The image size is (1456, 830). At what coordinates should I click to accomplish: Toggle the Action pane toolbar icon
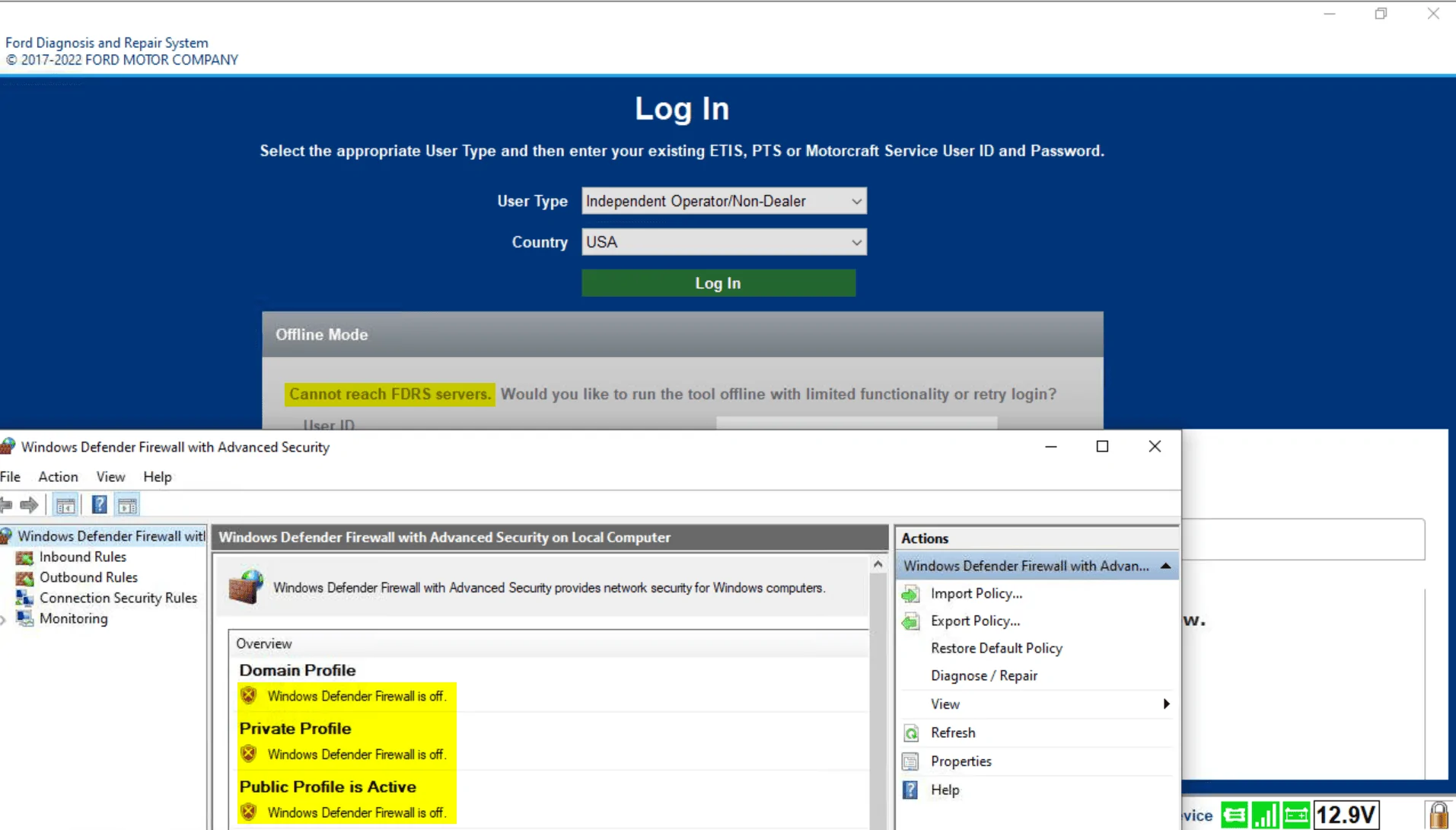click(127, 505)
